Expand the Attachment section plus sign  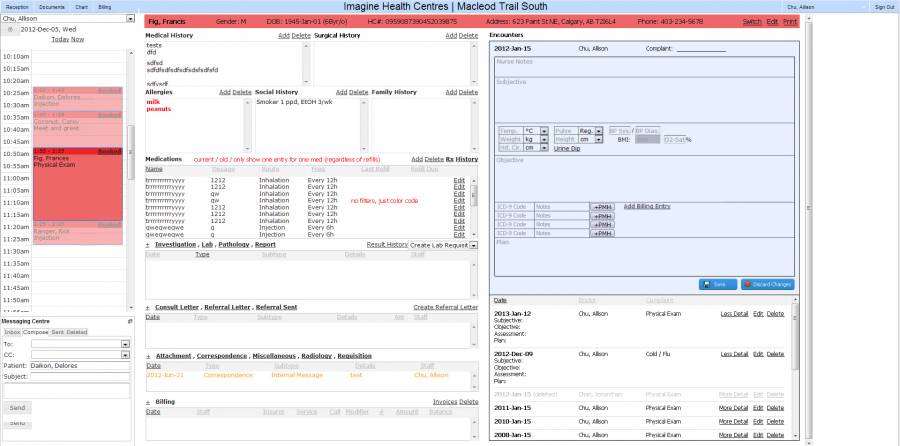click(x=148, y=356)
